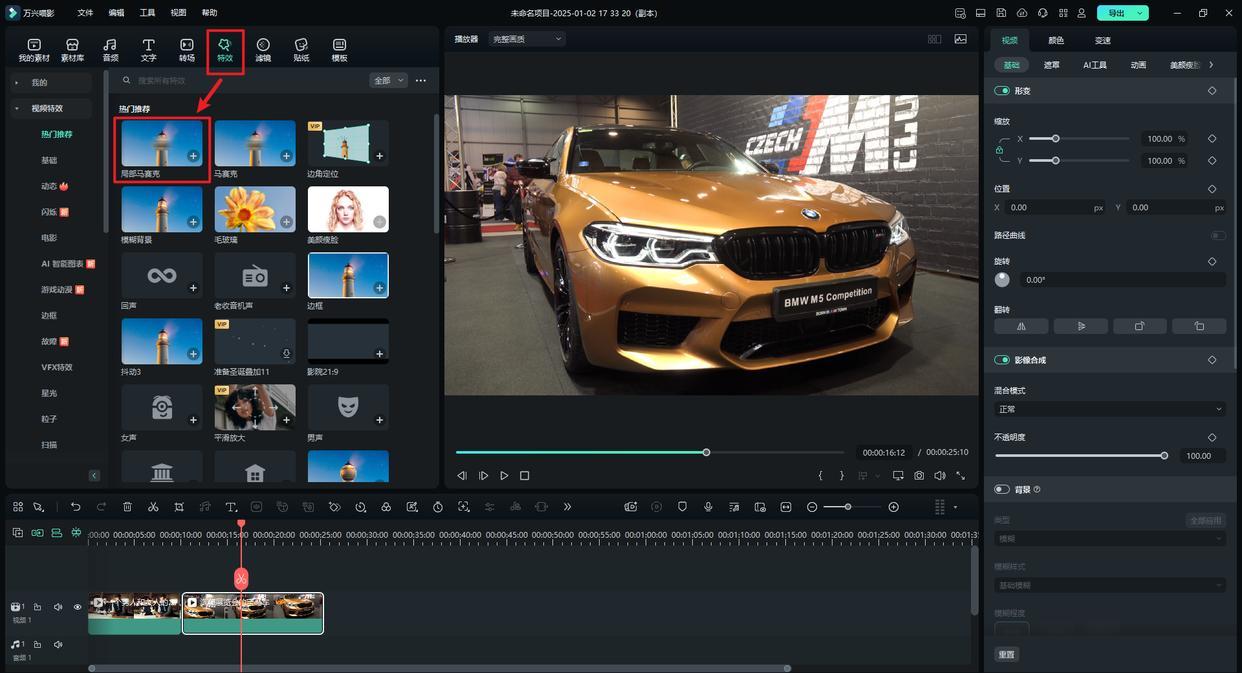The image size is (1242, 673).
Task: Click the cloud upload icon in title bar
Action: (1022, 13)
